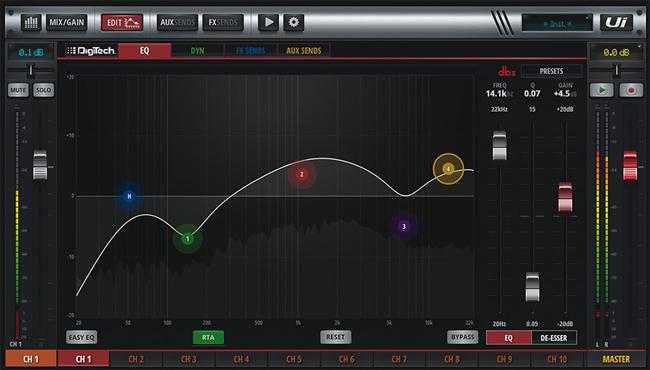Open the meters view icon
This screenshot has width=650, height=370.
click(x=31, y=22)
